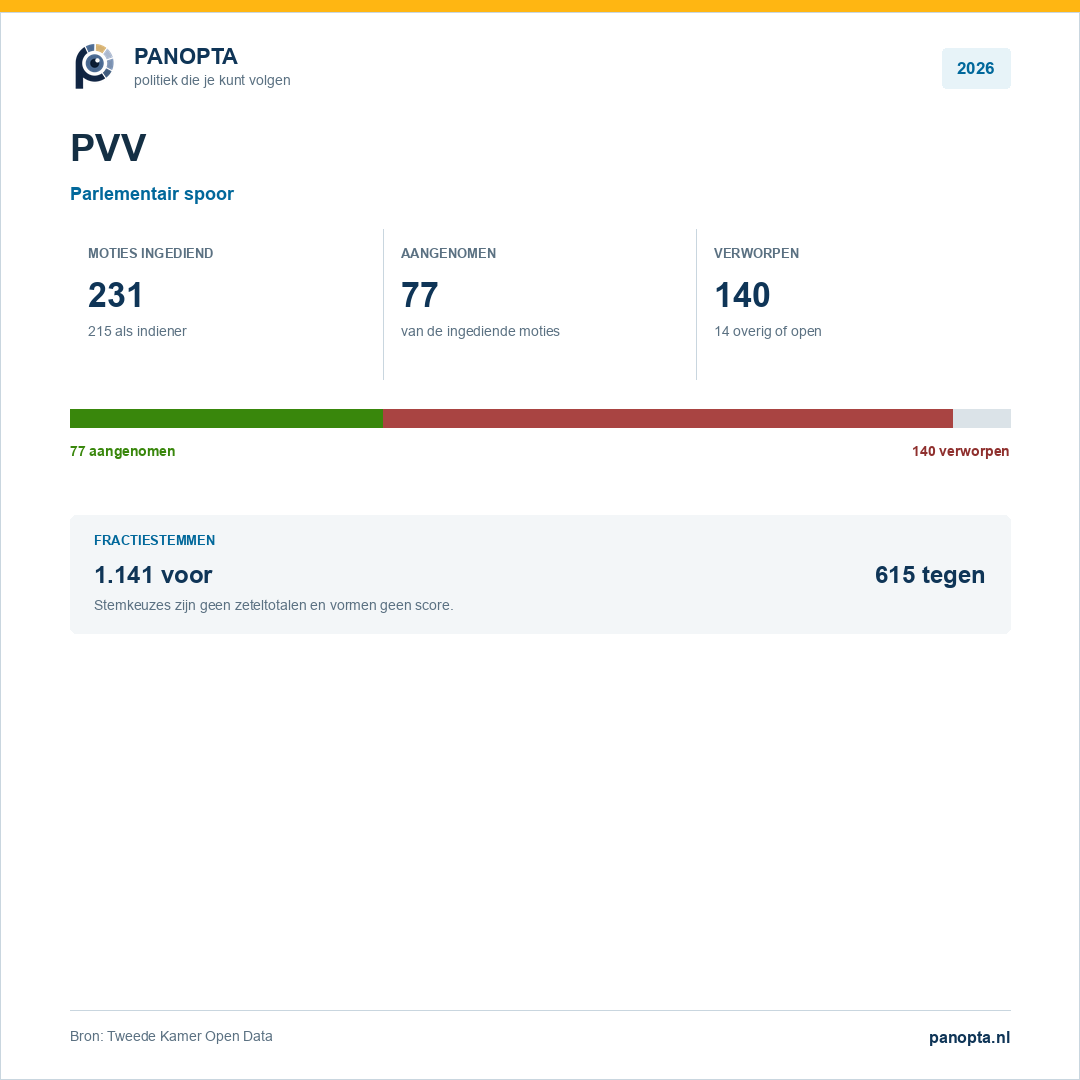Select the 1.141 voor vote count
Screen dimensions: 1080x1080
[x=153, y=574]
